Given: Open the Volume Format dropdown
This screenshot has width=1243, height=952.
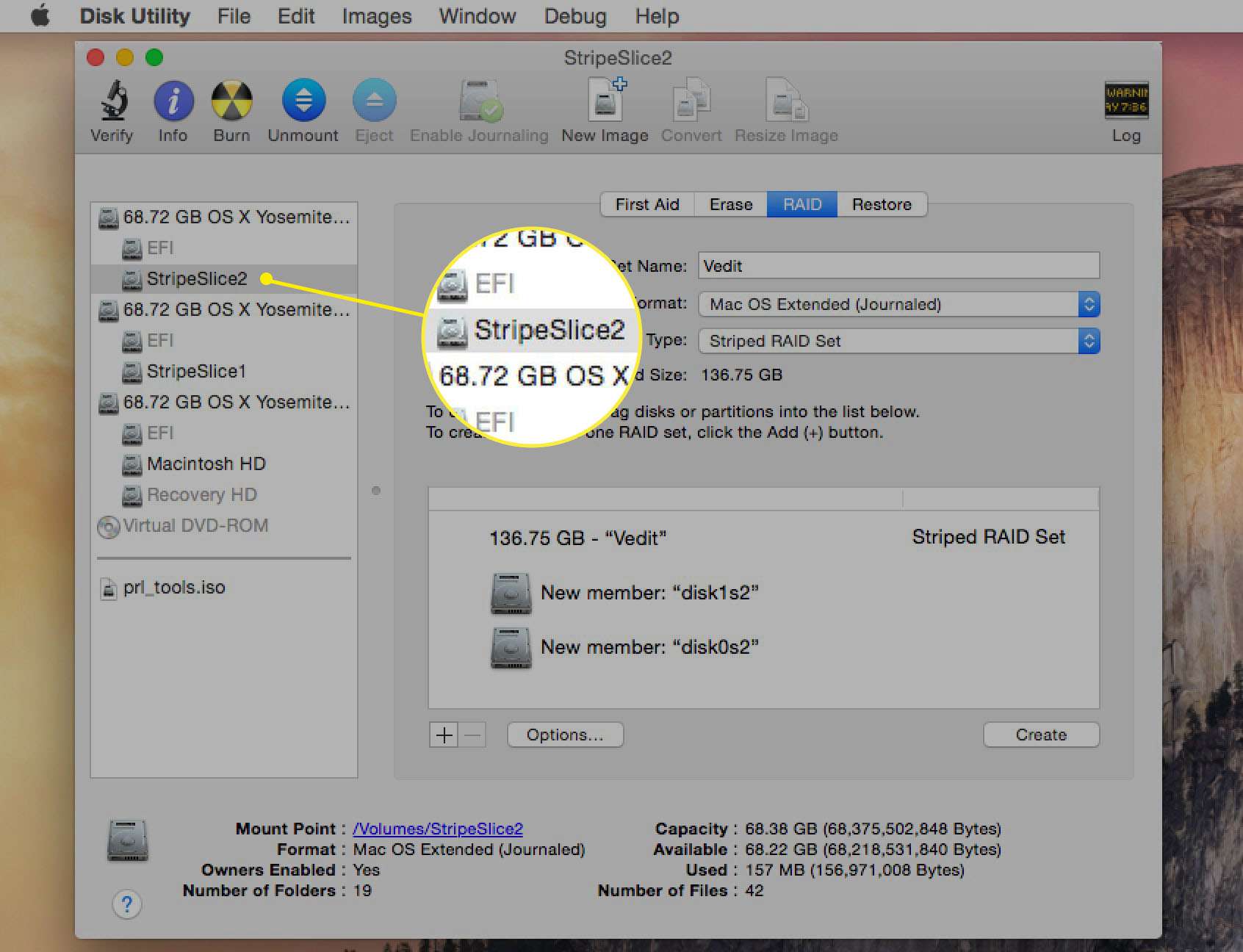Looking at the screenshot, I should click(x=898, y=304).
